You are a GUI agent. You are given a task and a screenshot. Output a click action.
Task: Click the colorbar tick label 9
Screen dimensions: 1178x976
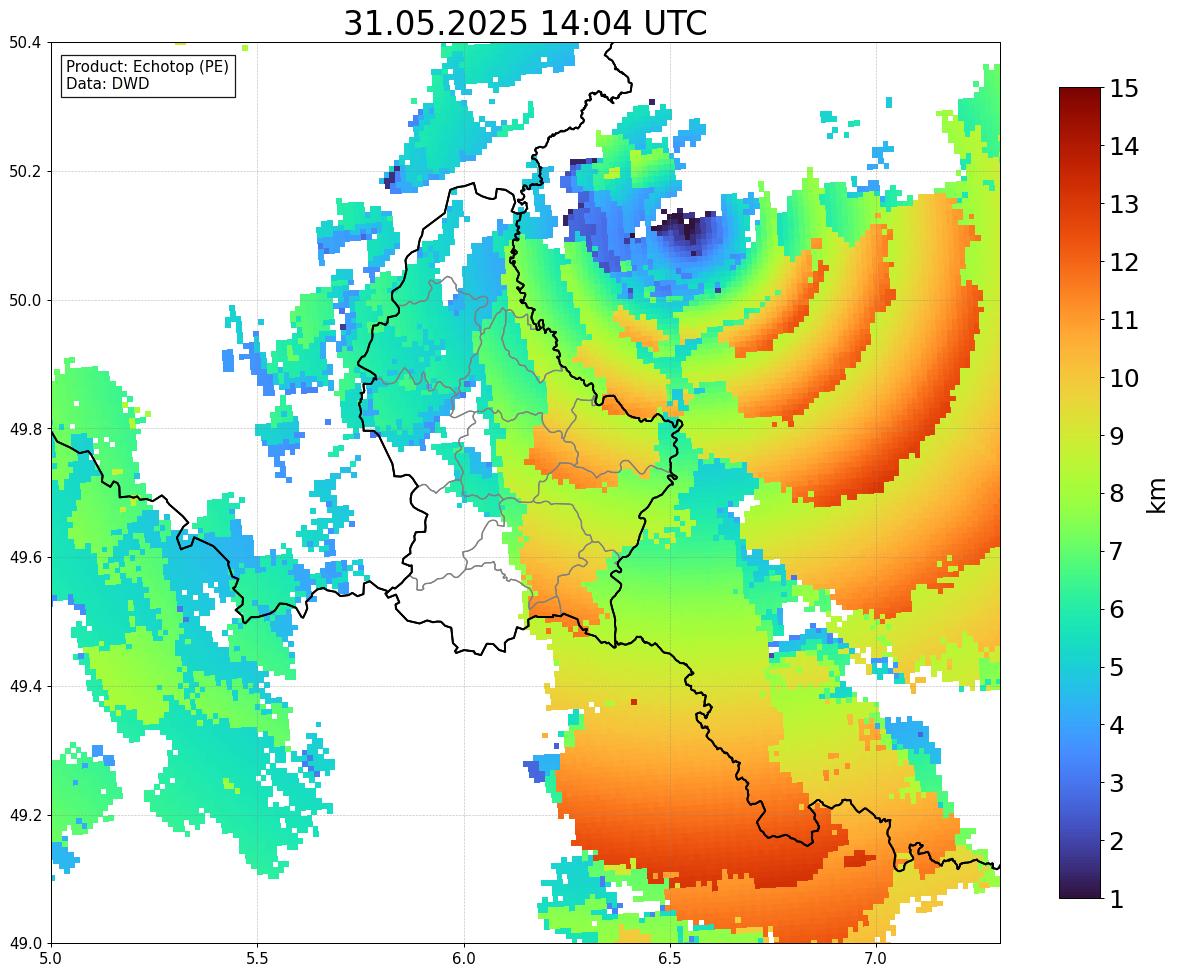[1116, 436]
